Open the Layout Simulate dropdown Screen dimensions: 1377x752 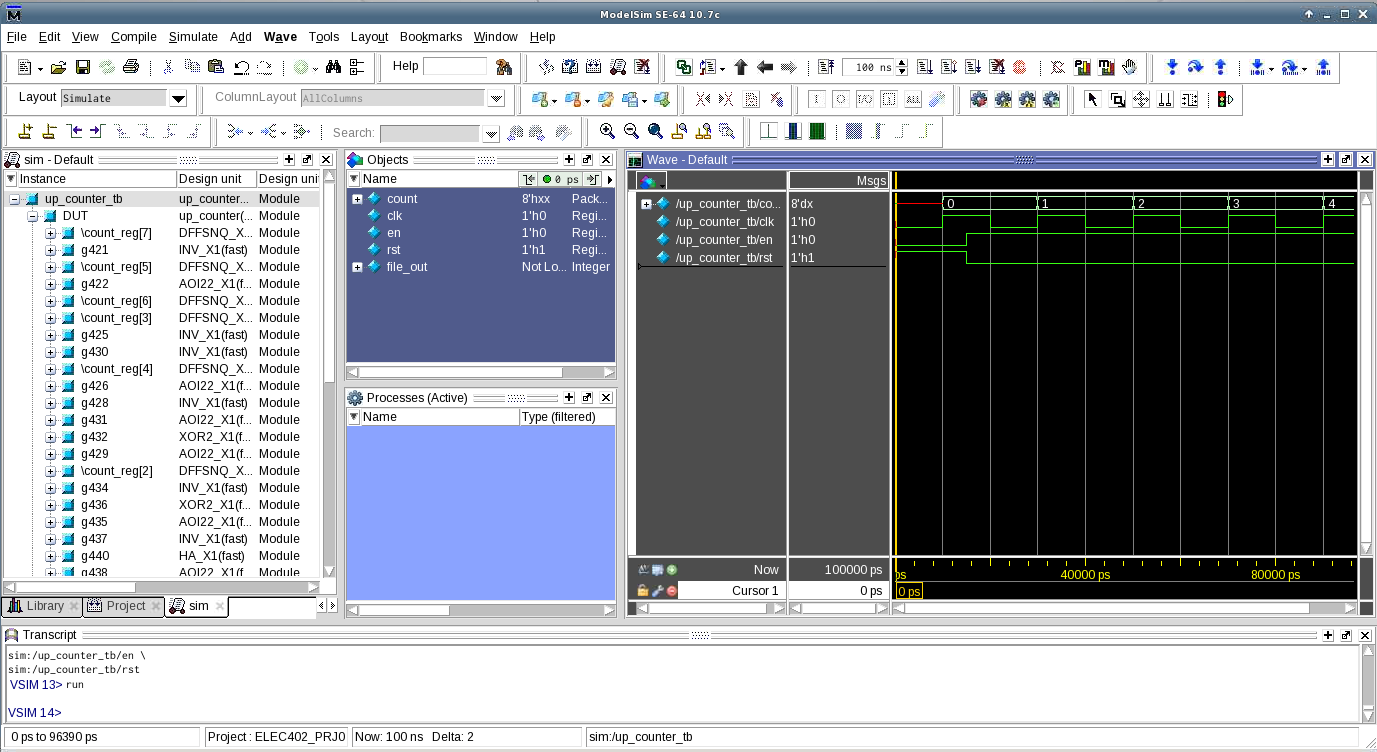[178, 98]
